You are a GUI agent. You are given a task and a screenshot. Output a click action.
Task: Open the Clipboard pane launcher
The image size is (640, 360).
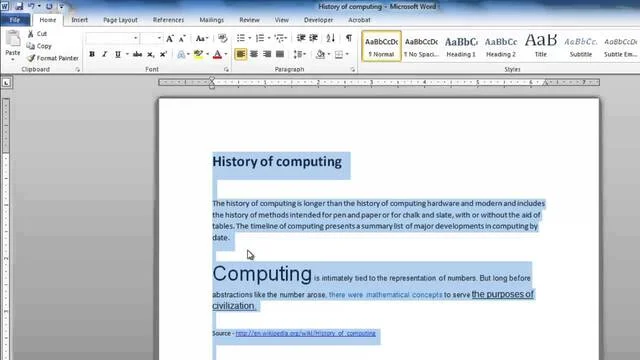tap(78, 70)
